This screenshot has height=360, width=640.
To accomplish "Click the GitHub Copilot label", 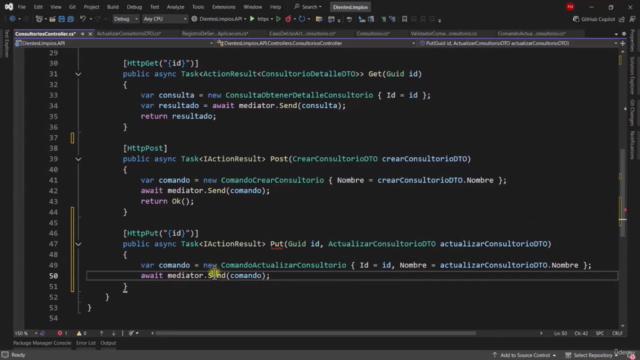I will (x=598, y=19).
